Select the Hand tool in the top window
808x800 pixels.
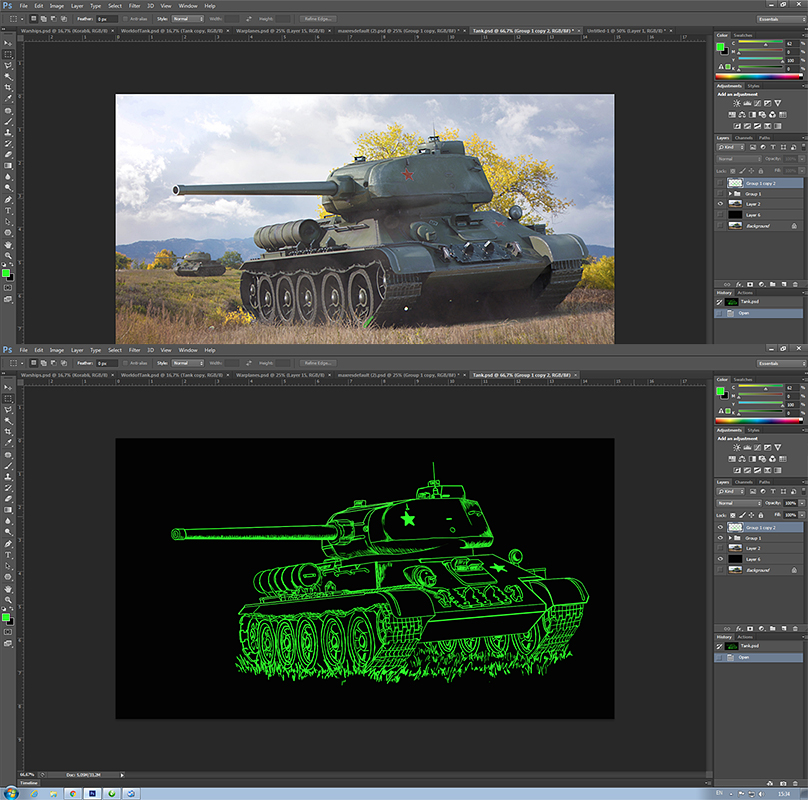(8, 245)
